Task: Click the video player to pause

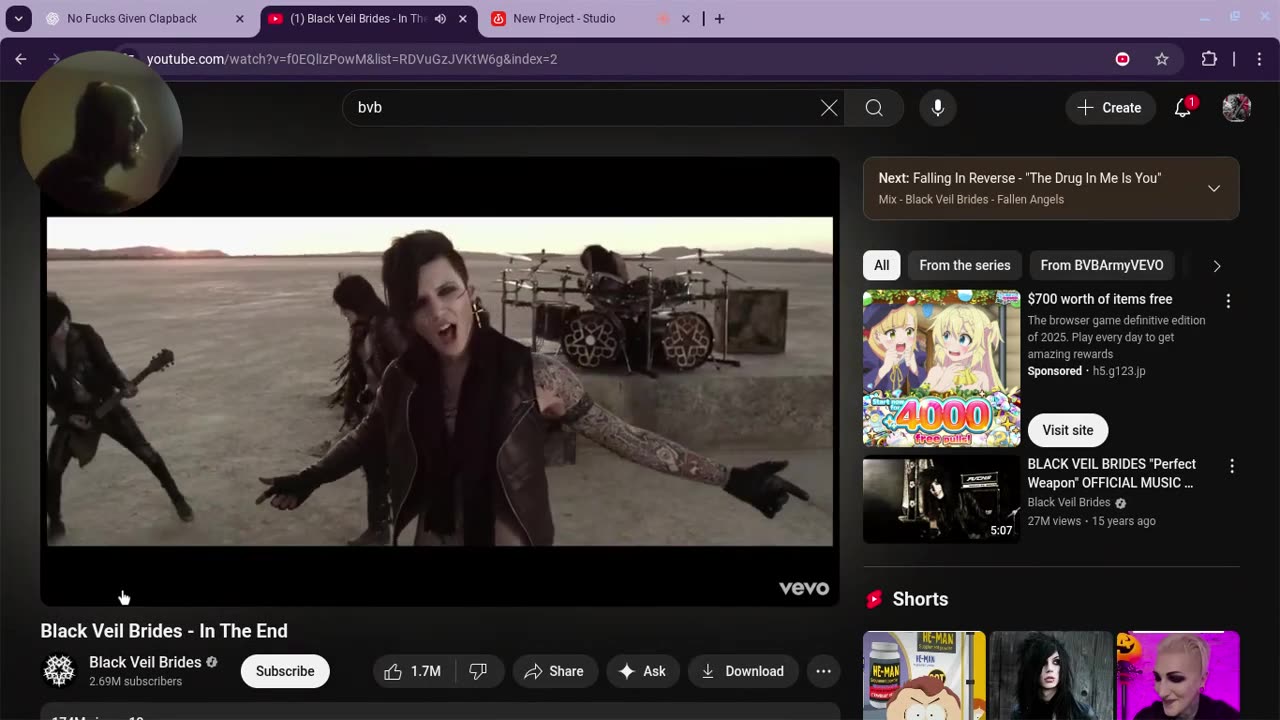Action: (440, 381)
